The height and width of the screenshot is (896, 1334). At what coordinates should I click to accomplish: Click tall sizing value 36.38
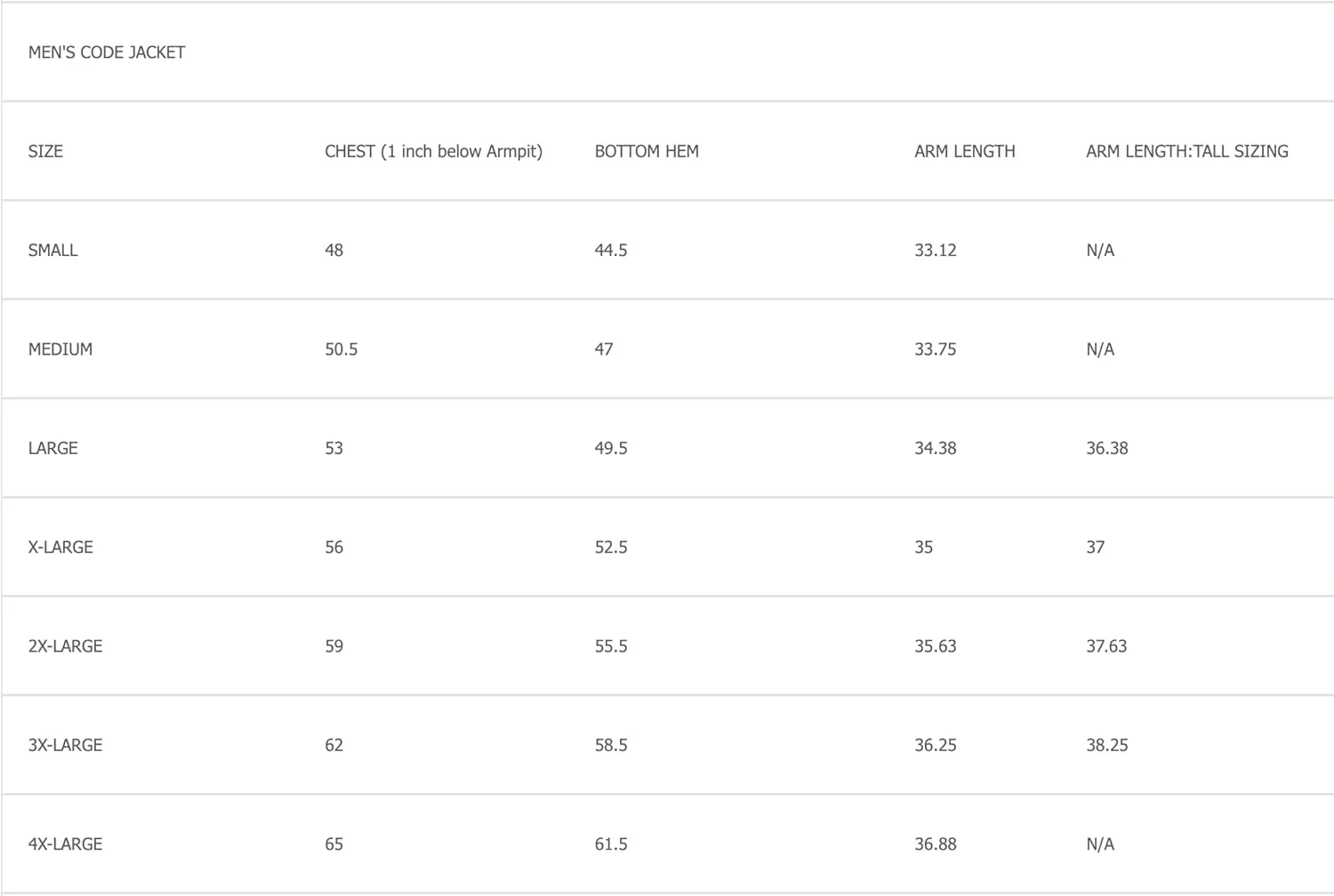[x=1107, y=448]
